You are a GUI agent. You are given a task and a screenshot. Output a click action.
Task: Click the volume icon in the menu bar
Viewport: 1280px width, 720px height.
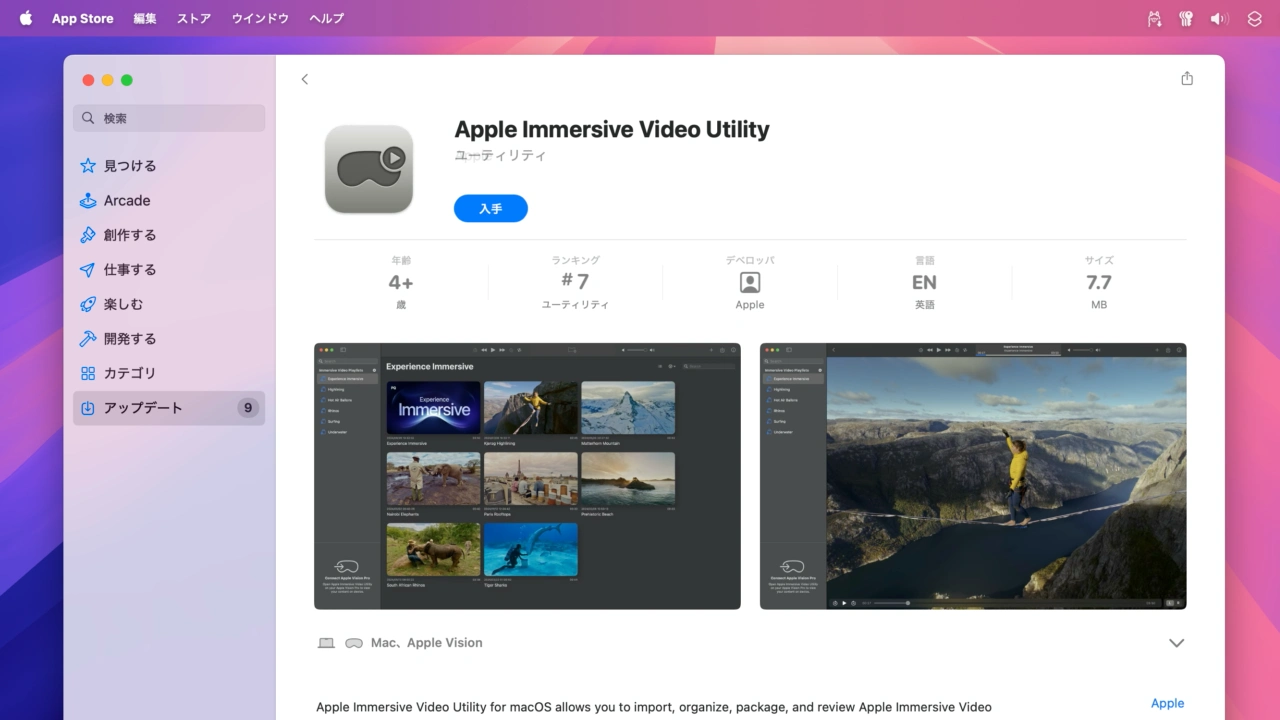(x=1218, y=18)
